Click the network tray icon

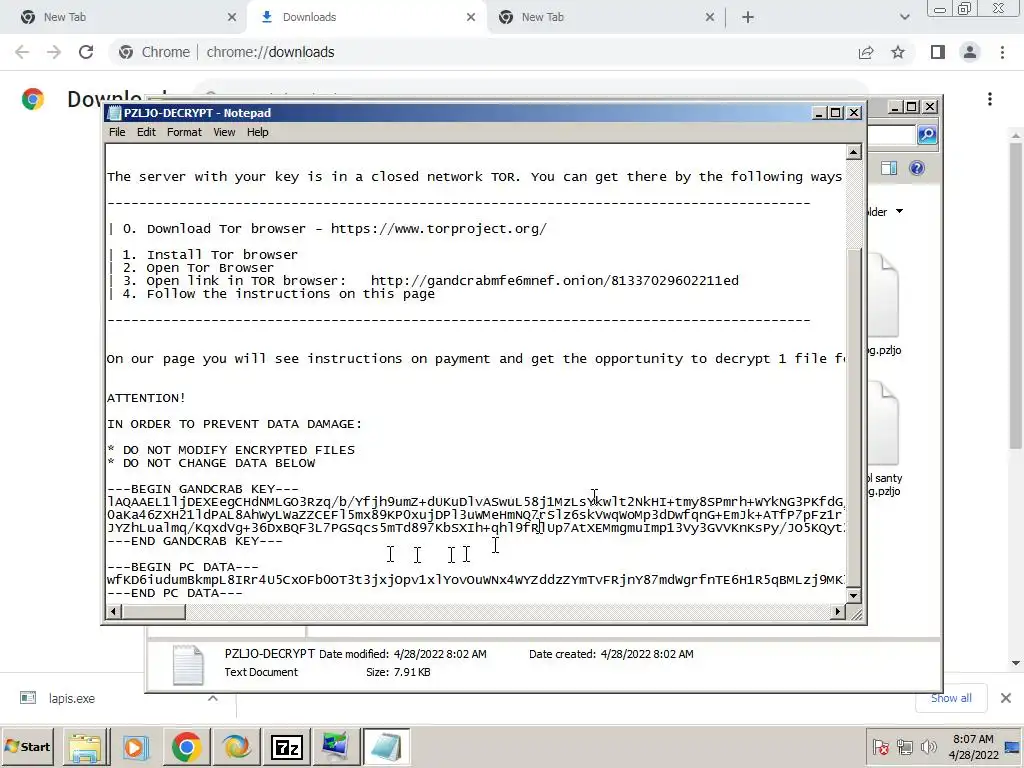[904, 747]
